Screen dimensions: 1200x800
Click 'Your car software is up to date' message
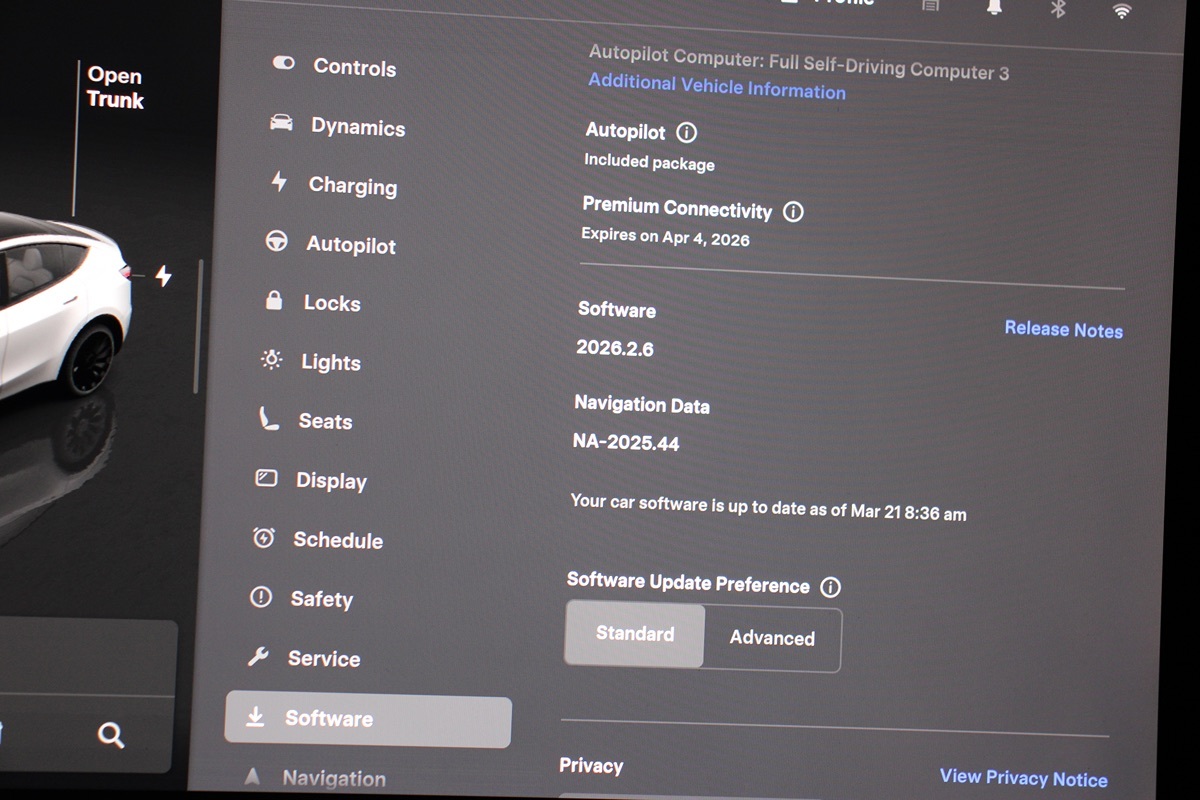tap(768, 507)
